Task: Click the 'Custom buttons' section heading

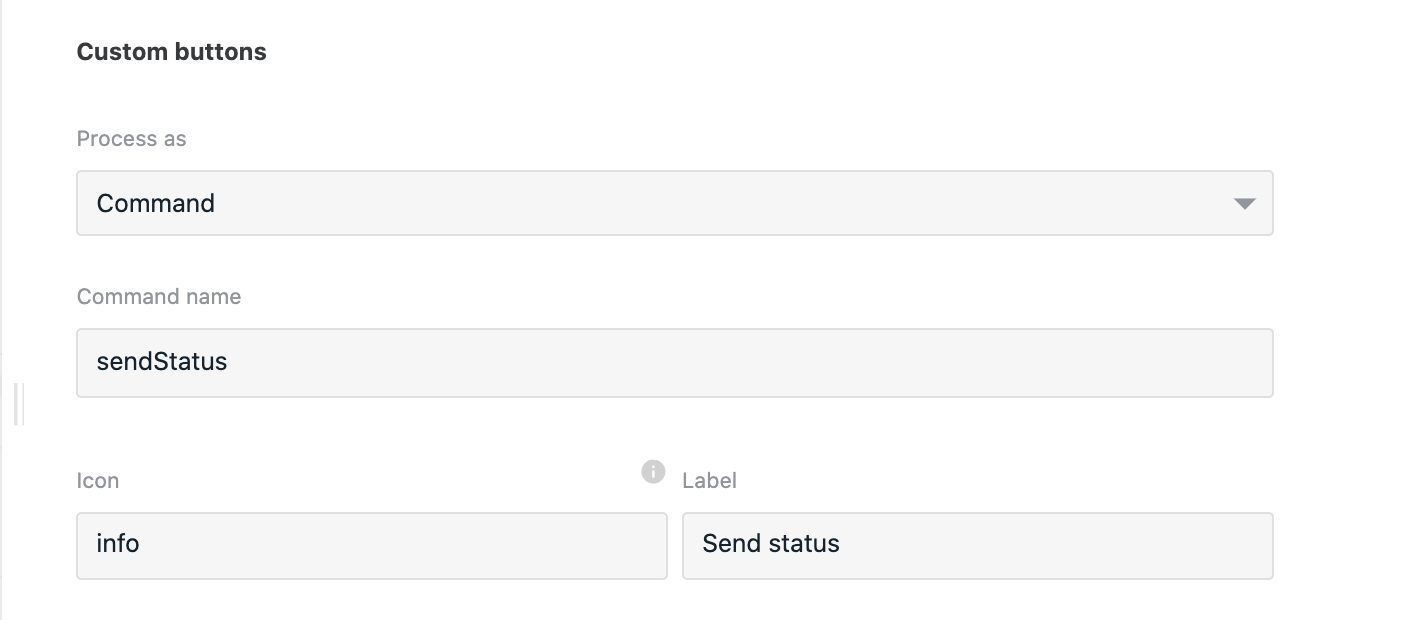Action: [x=172, y=52]
